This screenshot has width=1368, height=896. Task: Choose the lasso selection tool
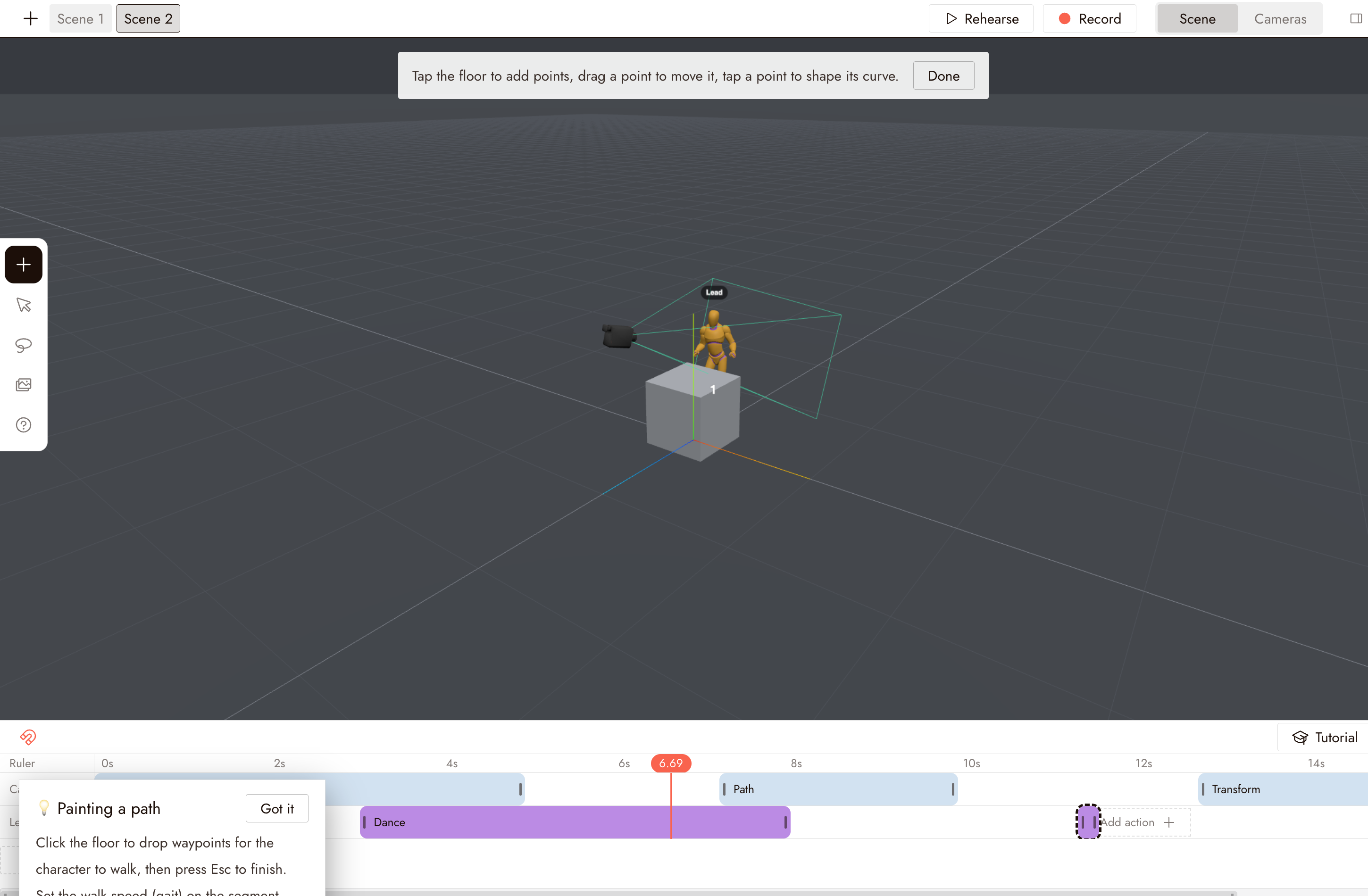coord(24,345)
